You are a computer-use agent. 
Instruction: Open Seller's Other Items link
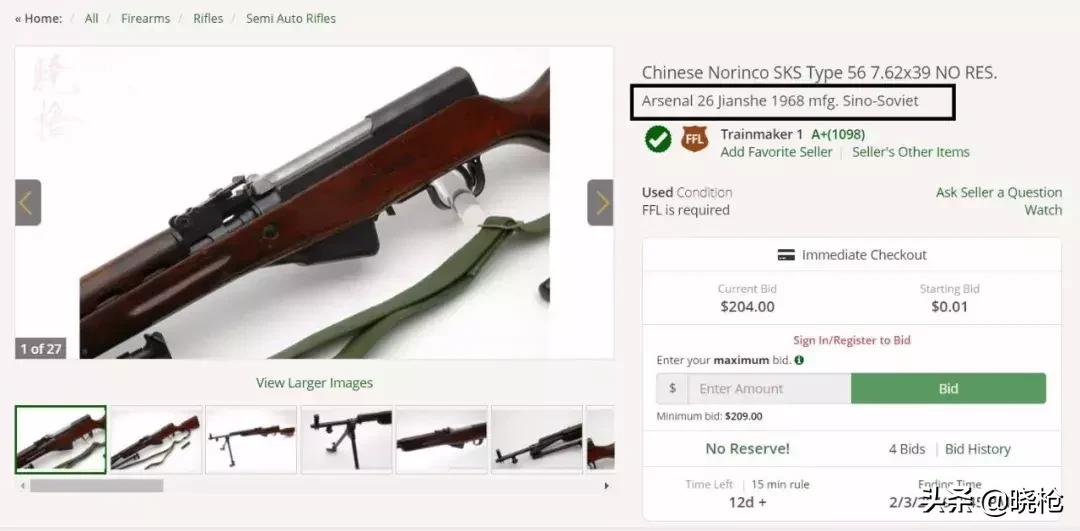911,152
